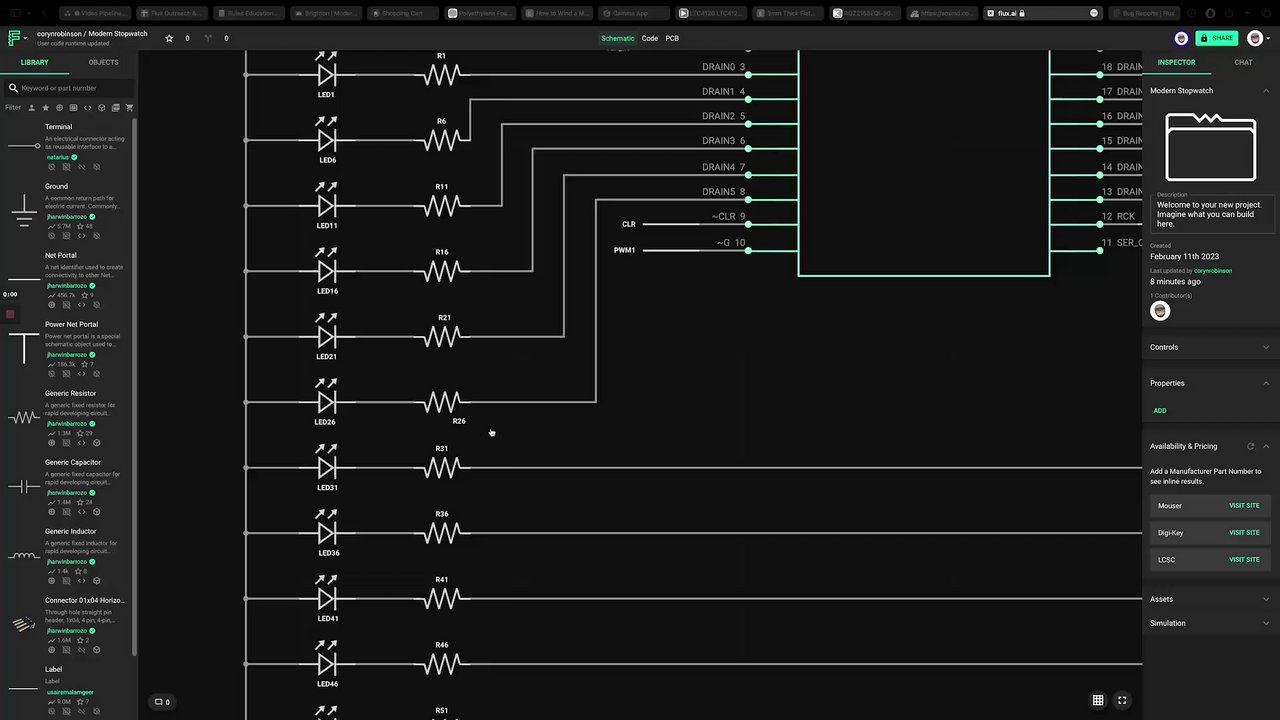Visit site for Digi-Key
Viewport: 1280px width, 720px height.
(1244, 533)
